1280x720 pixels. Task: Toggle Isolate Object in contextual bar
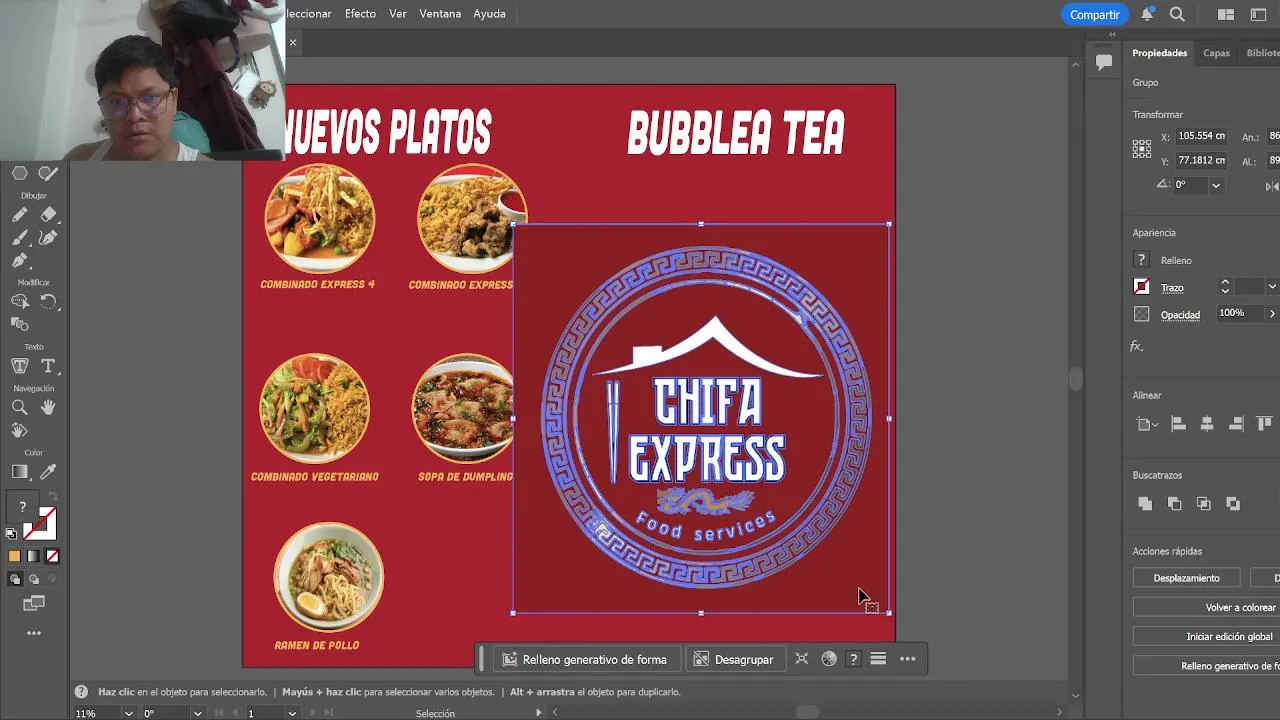[801, 659]
